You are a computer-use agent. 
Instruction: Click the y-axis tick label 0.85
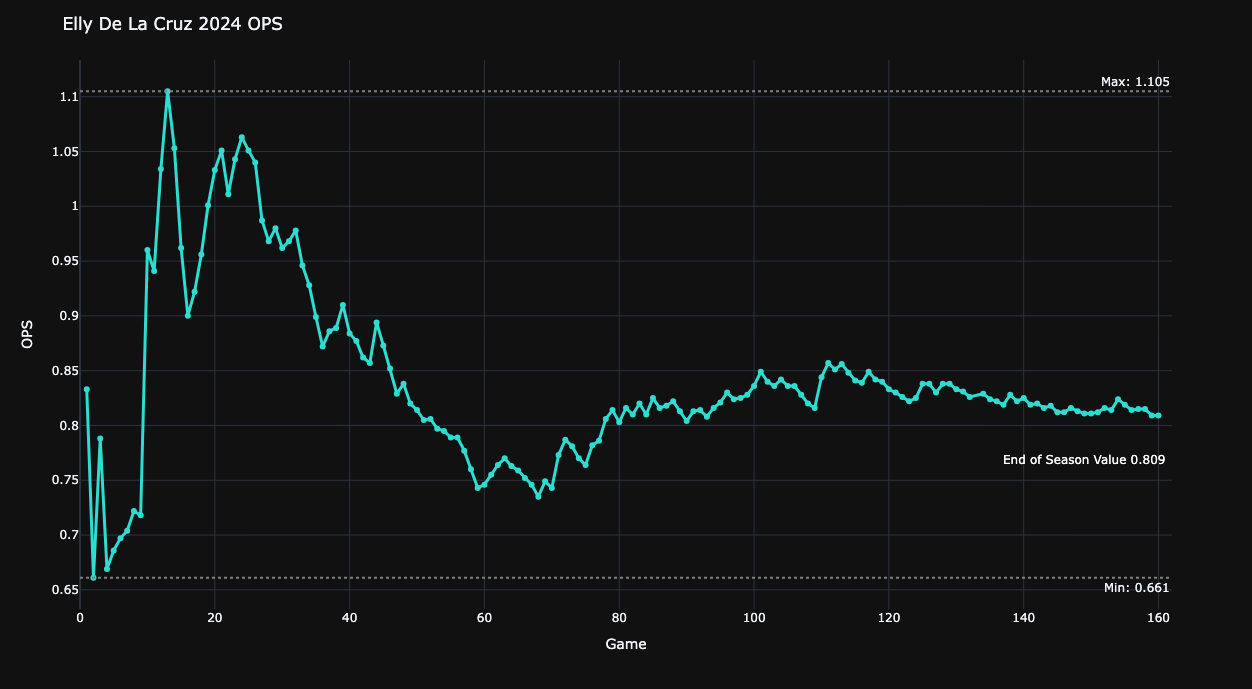(64, 371)
